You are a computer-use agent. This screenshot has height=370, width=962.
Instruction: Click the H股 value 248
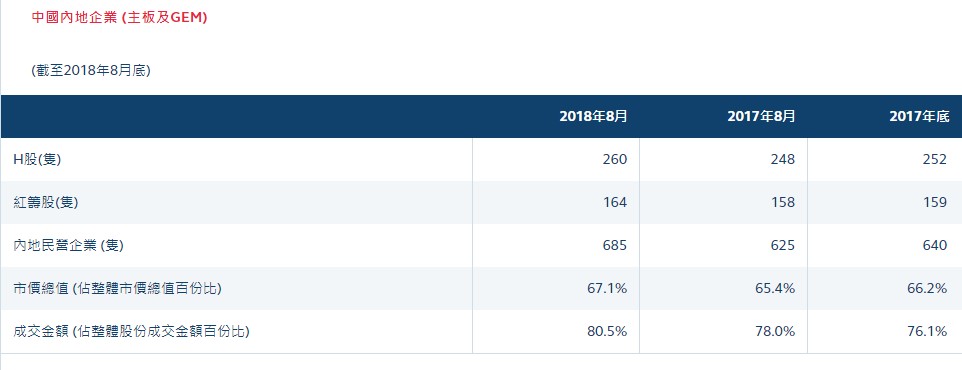point(782,160)
